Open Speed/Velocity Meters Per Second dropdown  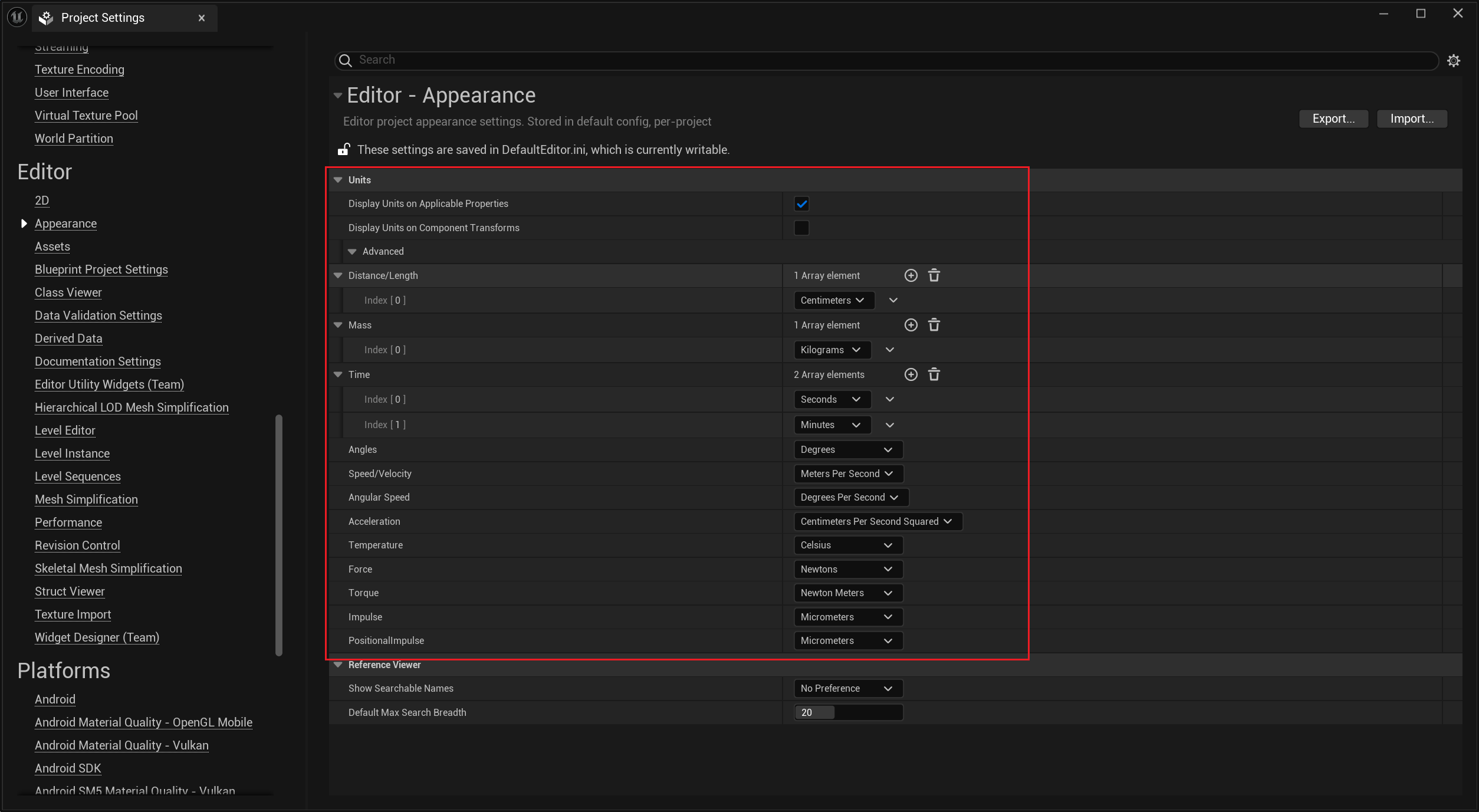click(847, 474)
